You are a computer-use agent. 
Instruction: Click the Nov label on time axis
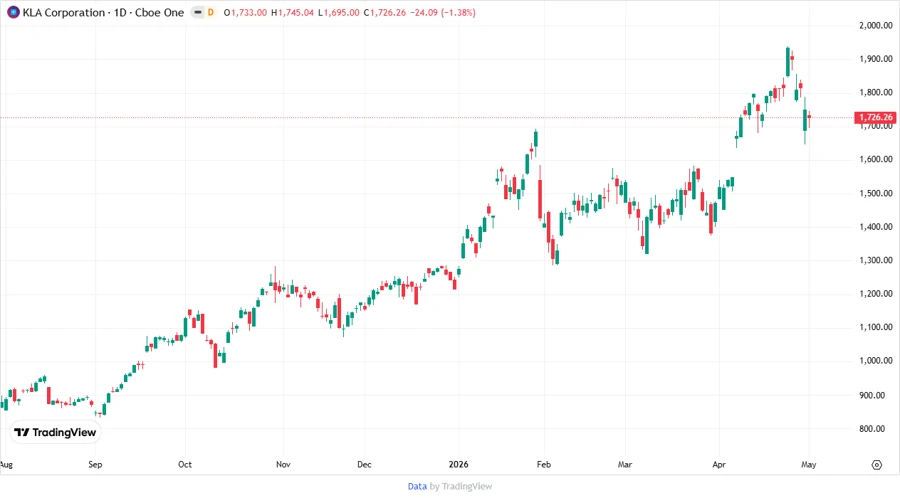click(x=283, y=465)
